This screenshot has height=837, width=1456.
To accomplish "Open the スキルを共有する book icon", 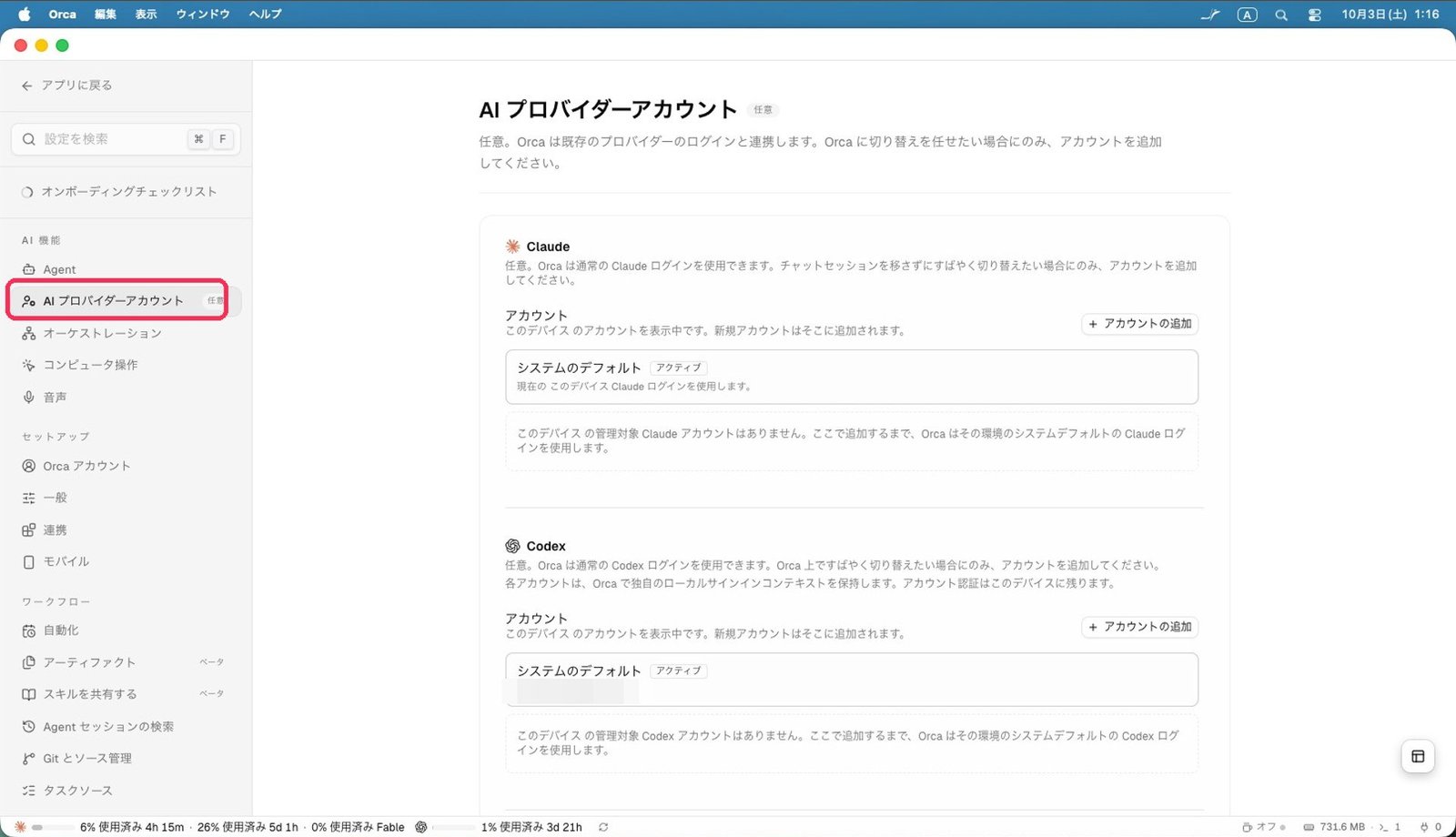I will pyautogui.click(x=29, y=694).
